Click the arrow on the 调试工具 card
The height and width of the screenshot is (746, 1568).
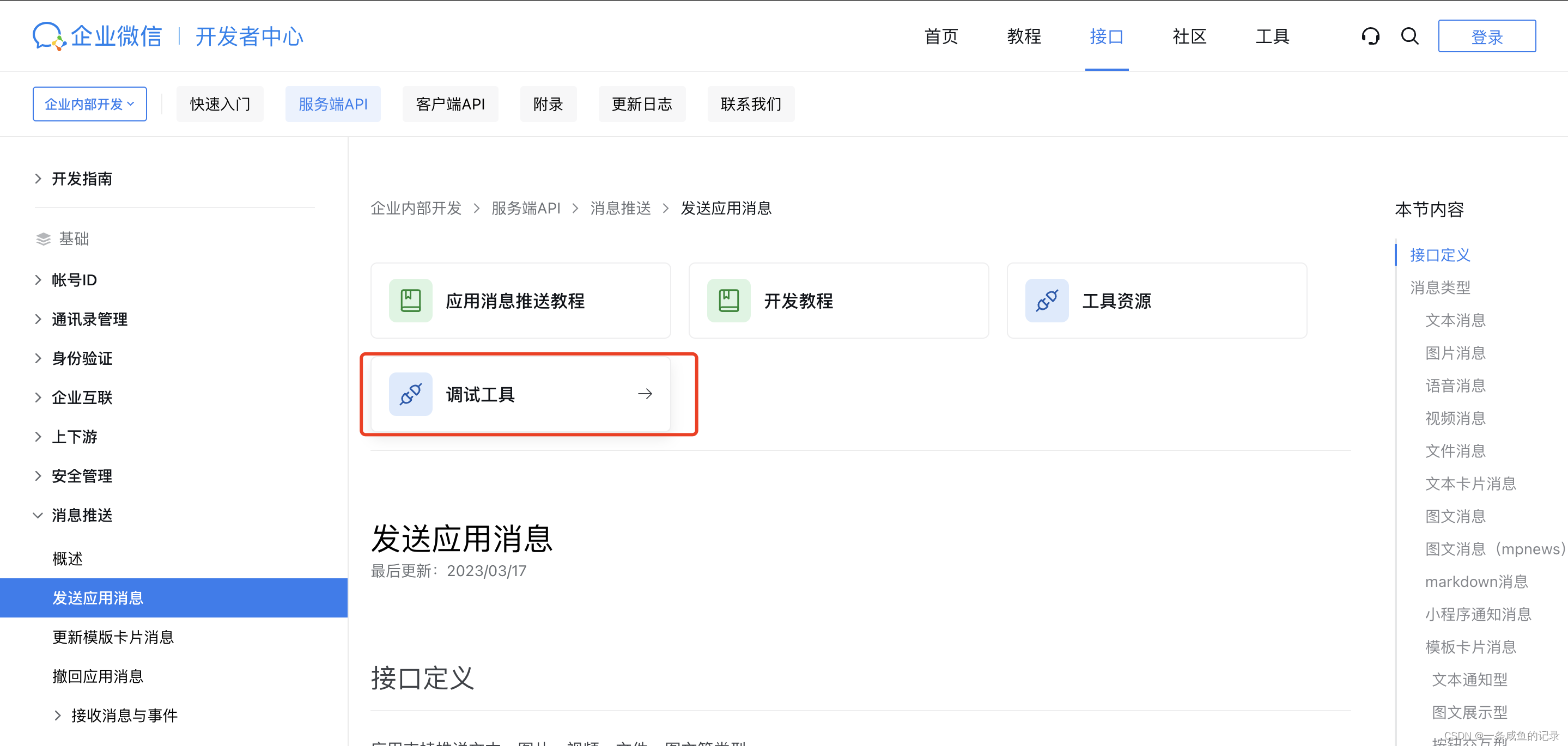coord(645,394)
